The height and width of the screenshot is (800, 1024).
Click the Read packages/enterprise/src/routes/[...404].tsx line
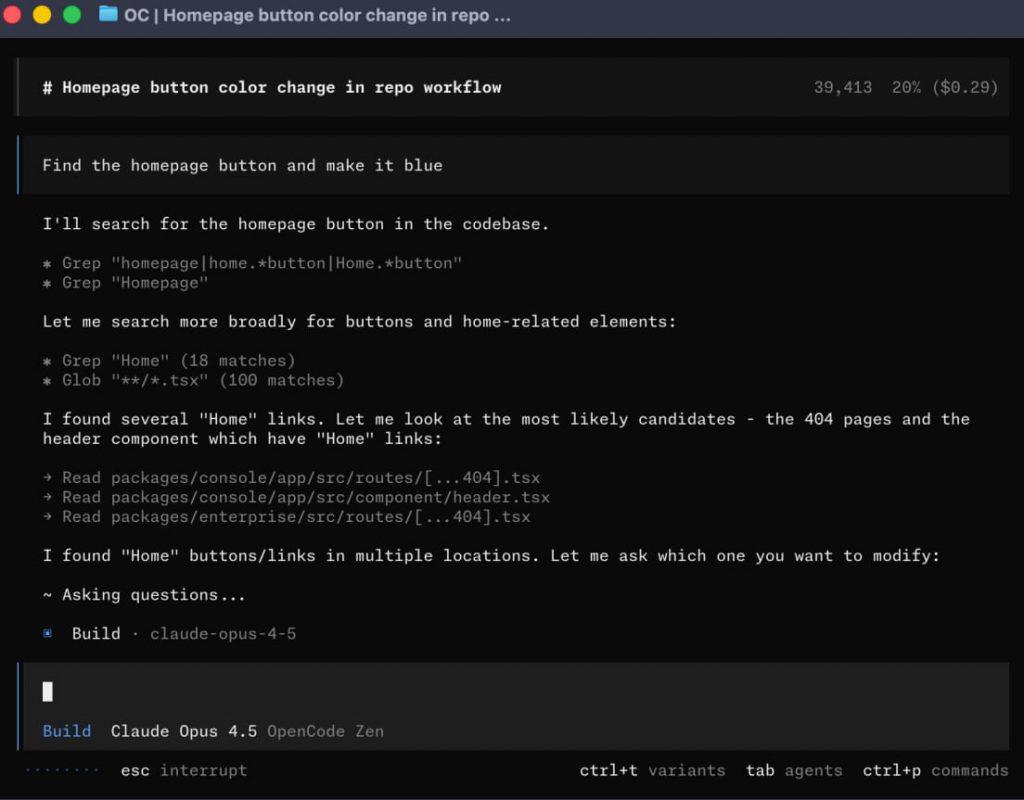pos(287,517)
